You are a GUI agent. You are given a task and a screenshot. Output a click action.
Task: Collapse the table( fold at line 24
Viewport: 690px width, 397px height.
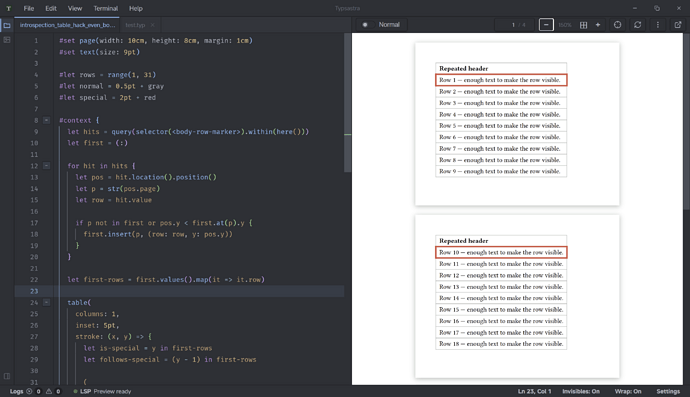pyautogui.click(x=46, y=302)
